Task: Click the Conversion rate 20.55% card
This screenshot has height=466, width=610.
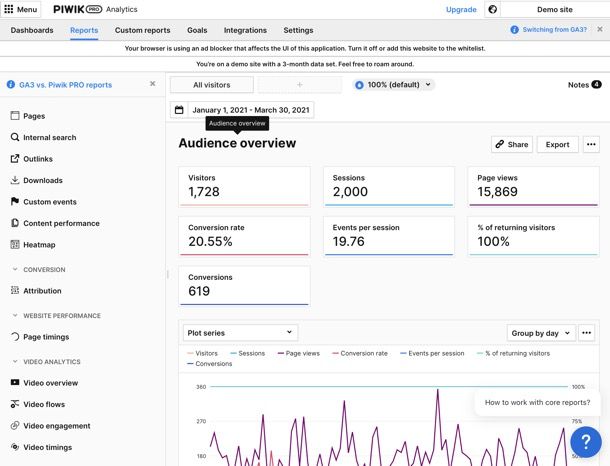Action: coord(244,236)
